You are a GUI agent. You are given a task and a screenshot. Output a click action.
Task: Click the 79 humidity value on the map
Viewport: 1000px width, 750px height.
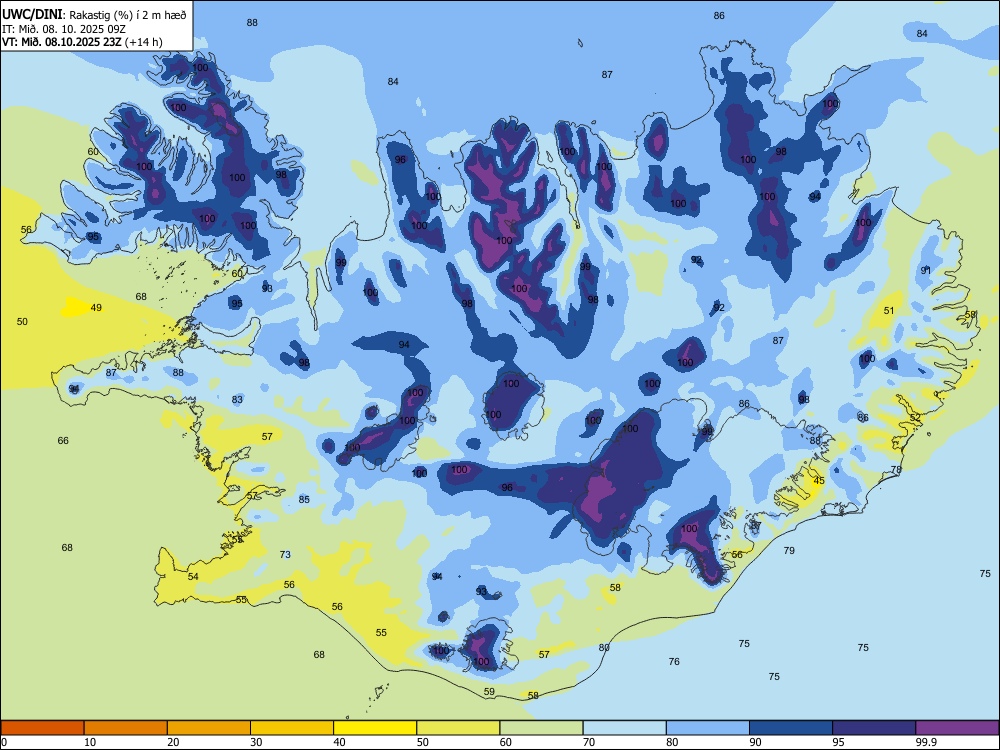[x=789, y=550]
